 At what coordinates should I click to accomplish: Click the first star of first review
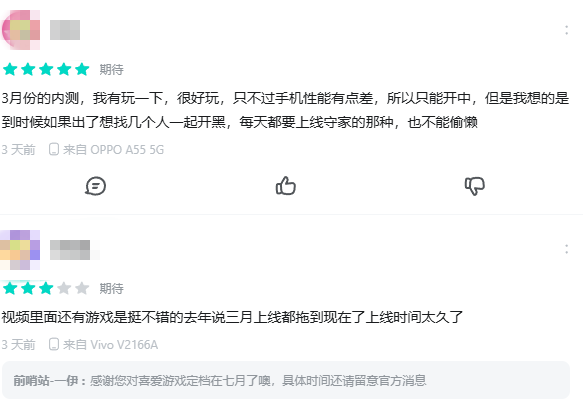[10, 69]
